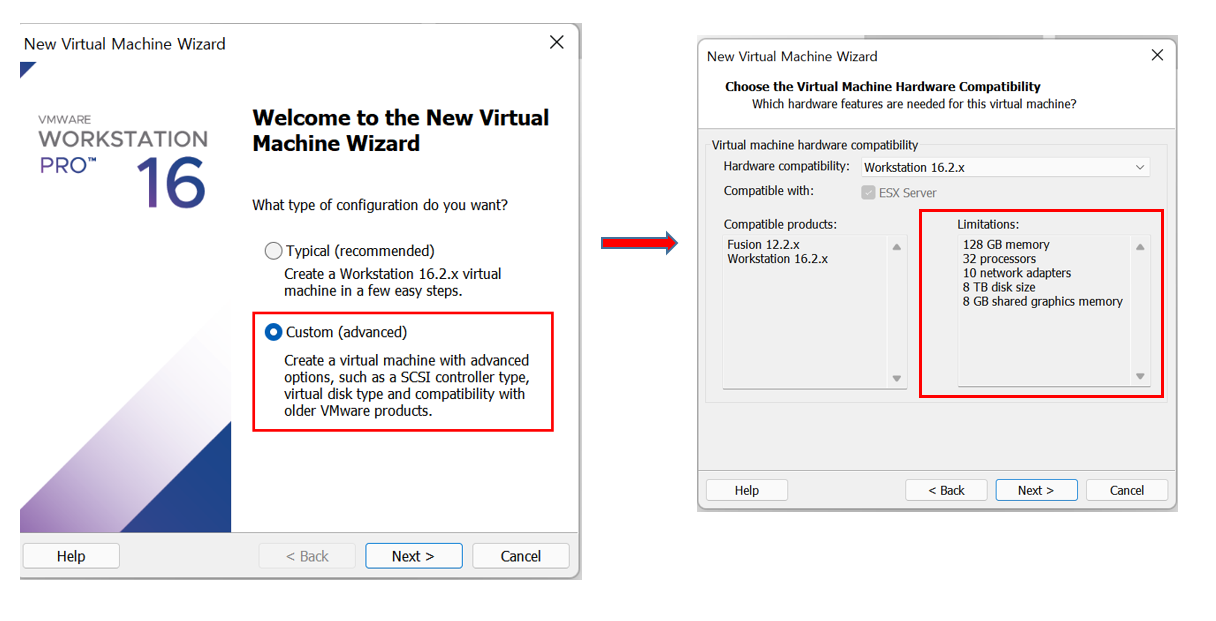Screen dimensions: 1216x621
Task: Click the 8 GB shared graphics memory entry
Action: pyautogui.click(x=1043, y=301)
